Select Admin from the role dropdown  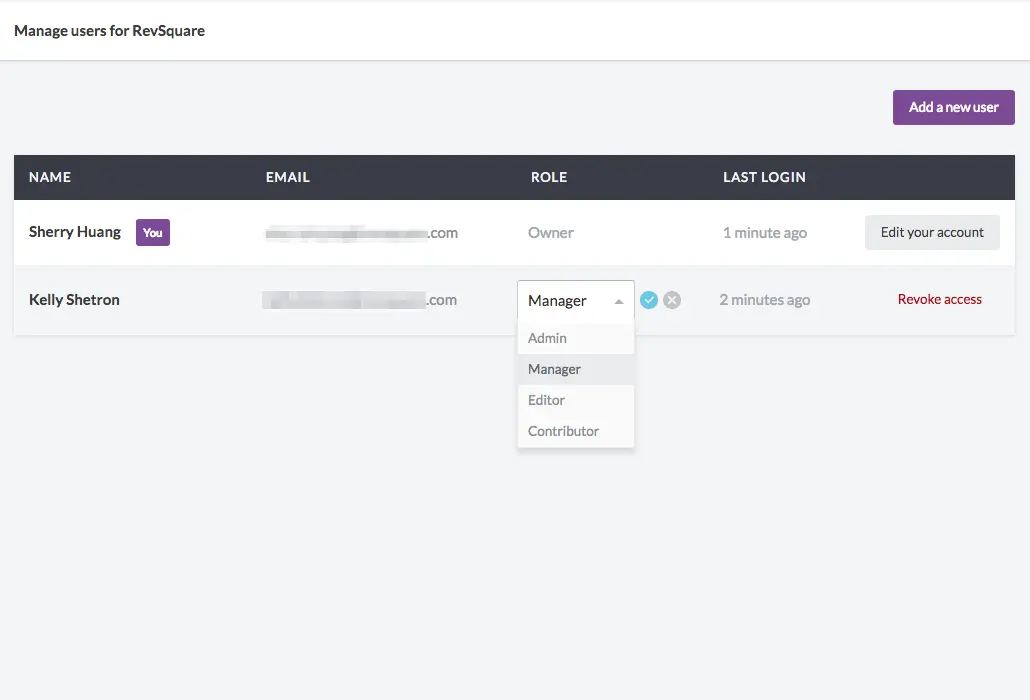point(547,338)
